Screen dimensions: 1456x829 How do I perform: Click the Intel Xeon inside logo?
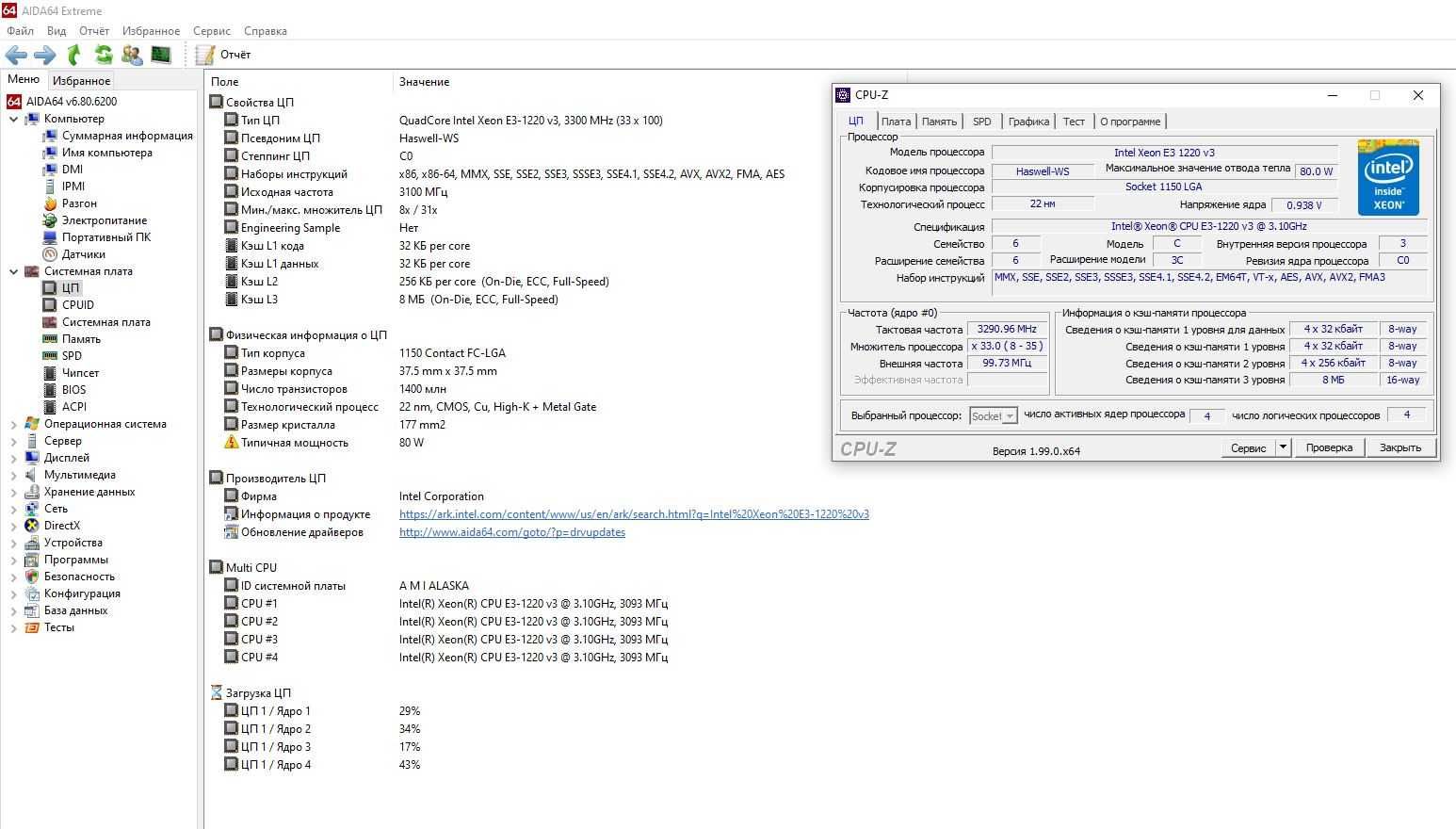tap(1388, 177)
